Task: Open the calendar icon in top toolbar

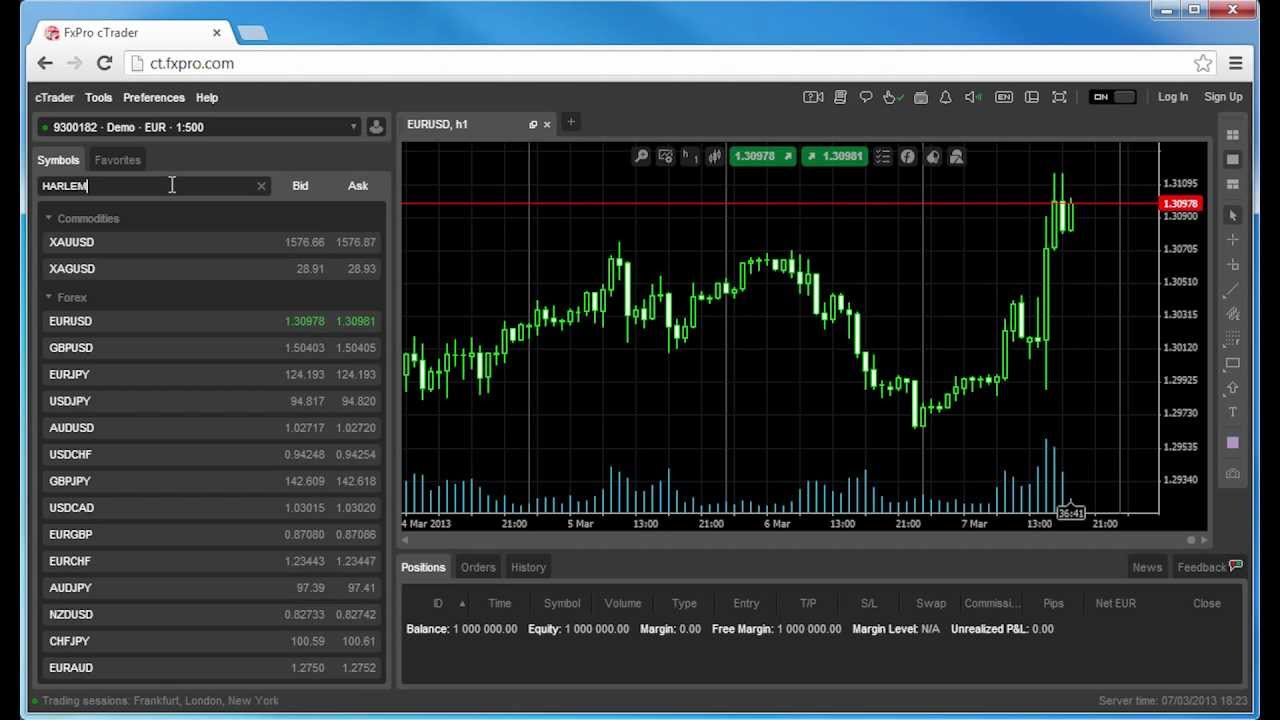Action: tap(920, 97)
